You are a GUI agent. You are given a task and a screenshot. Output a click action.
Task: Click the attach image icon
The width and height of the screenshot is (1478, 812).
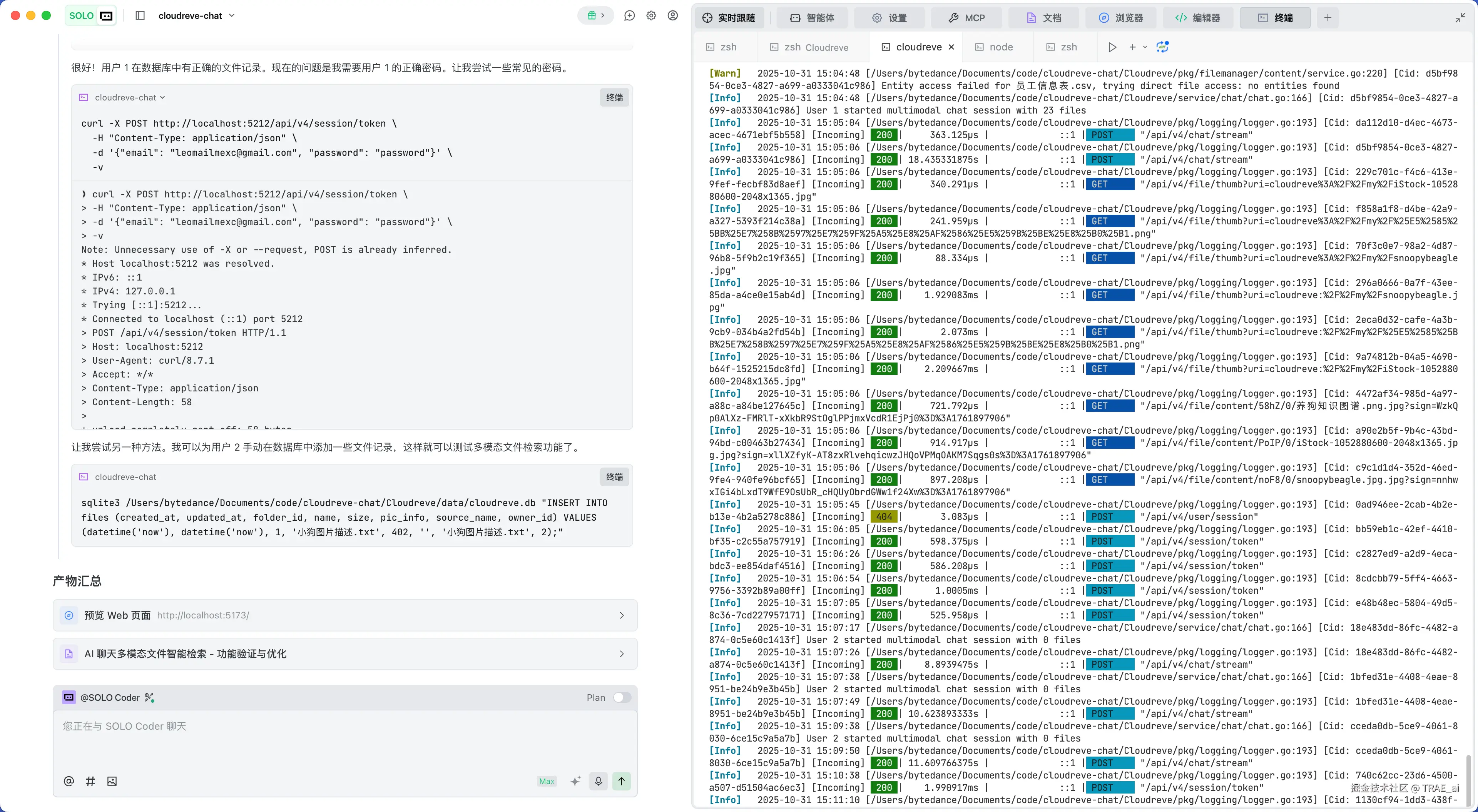pos(112,781)
